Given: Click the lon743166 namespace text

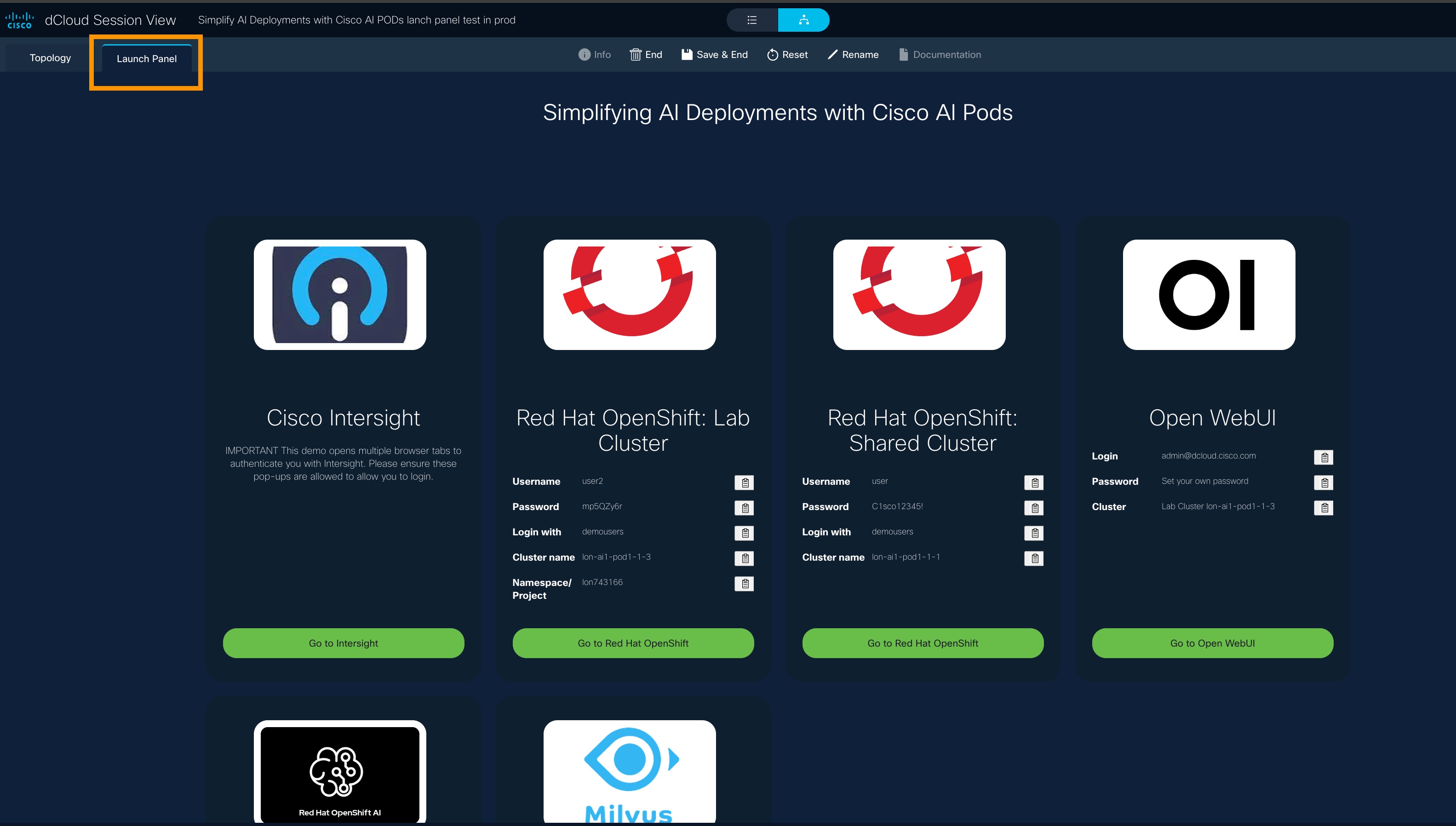Looking at the screenshot, I should coord(602,583).
